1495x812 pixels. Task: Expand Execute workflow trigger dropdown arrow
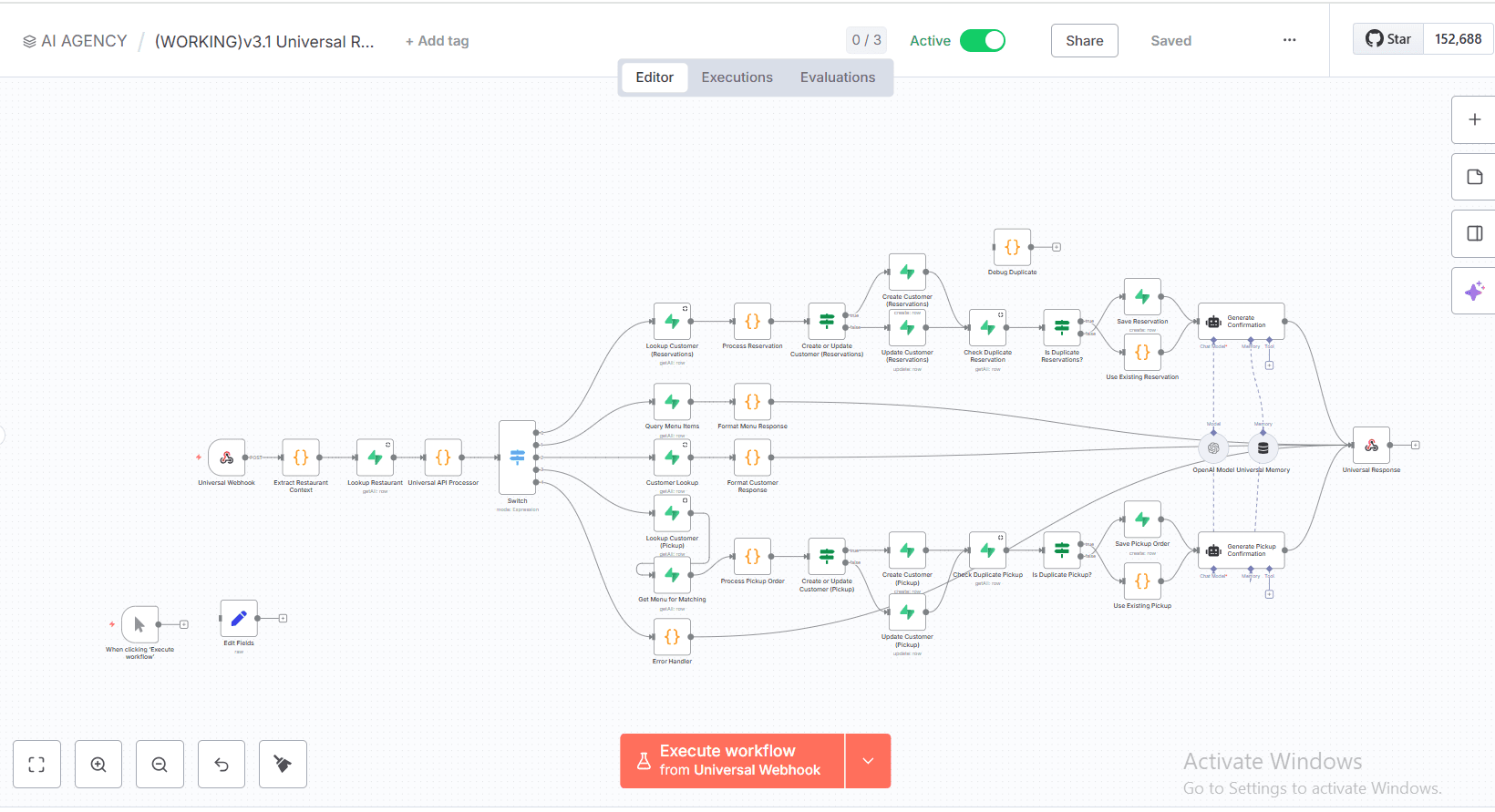[868, 761]
